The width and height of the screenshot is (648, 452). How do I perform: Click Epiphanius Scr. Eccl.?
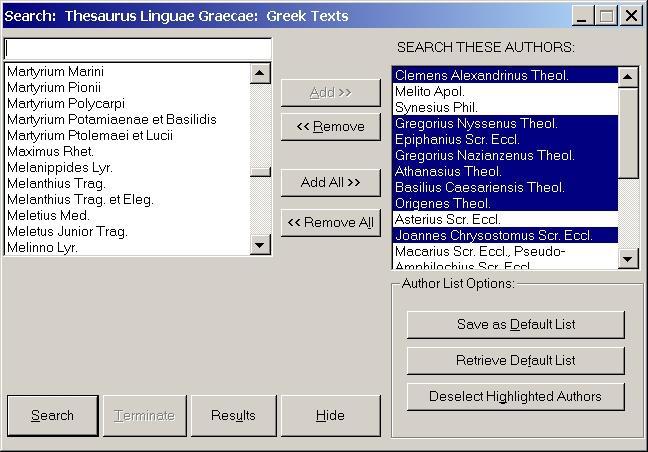point(505,140)
